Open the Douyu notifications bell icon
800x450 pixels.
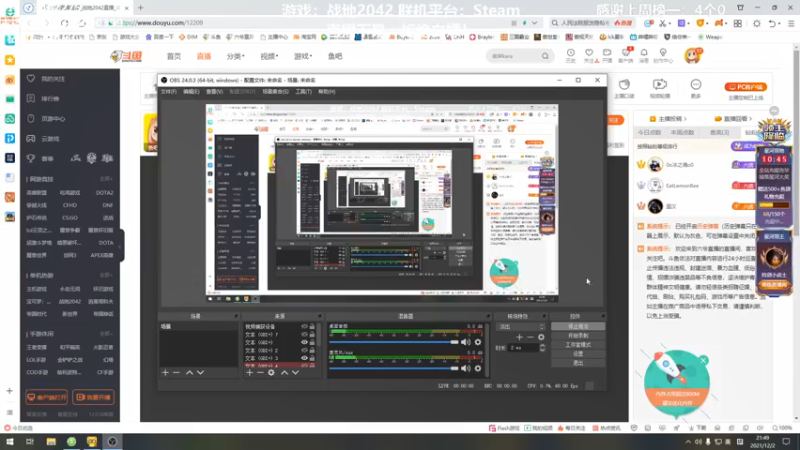[x=644, y=53]
